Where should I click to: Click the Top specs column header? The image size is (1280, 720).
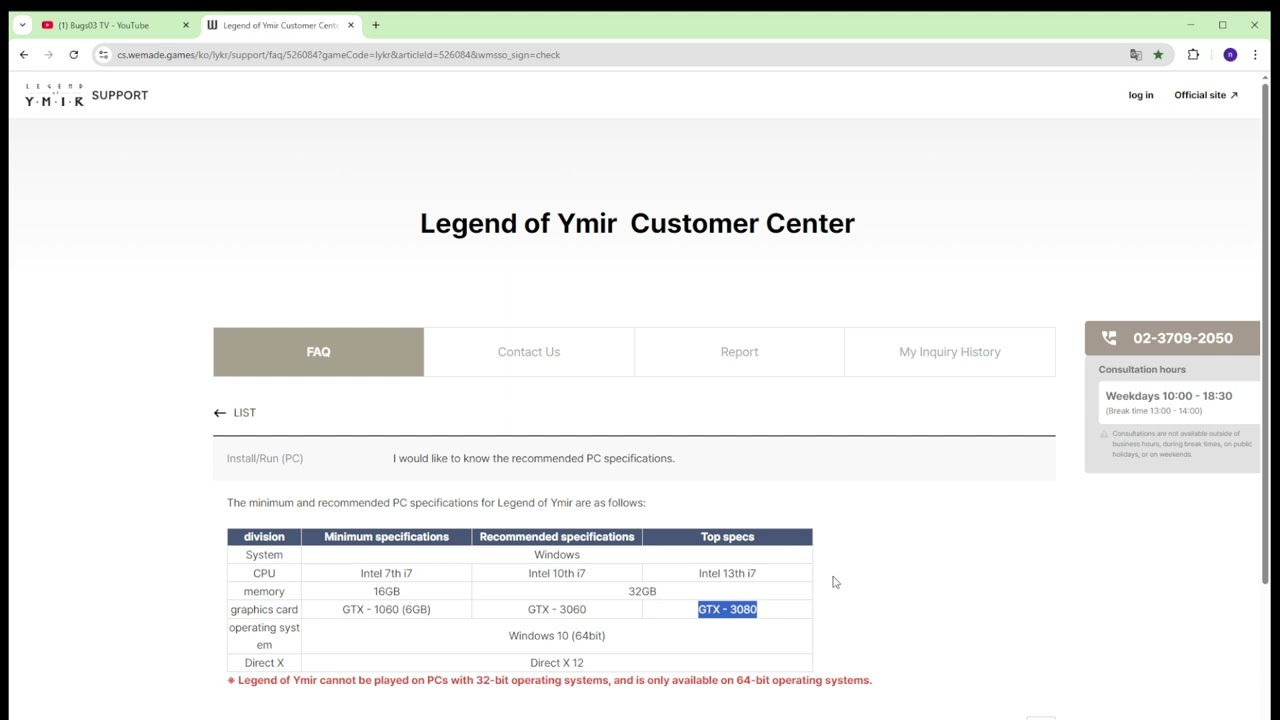tap(727, 537)
